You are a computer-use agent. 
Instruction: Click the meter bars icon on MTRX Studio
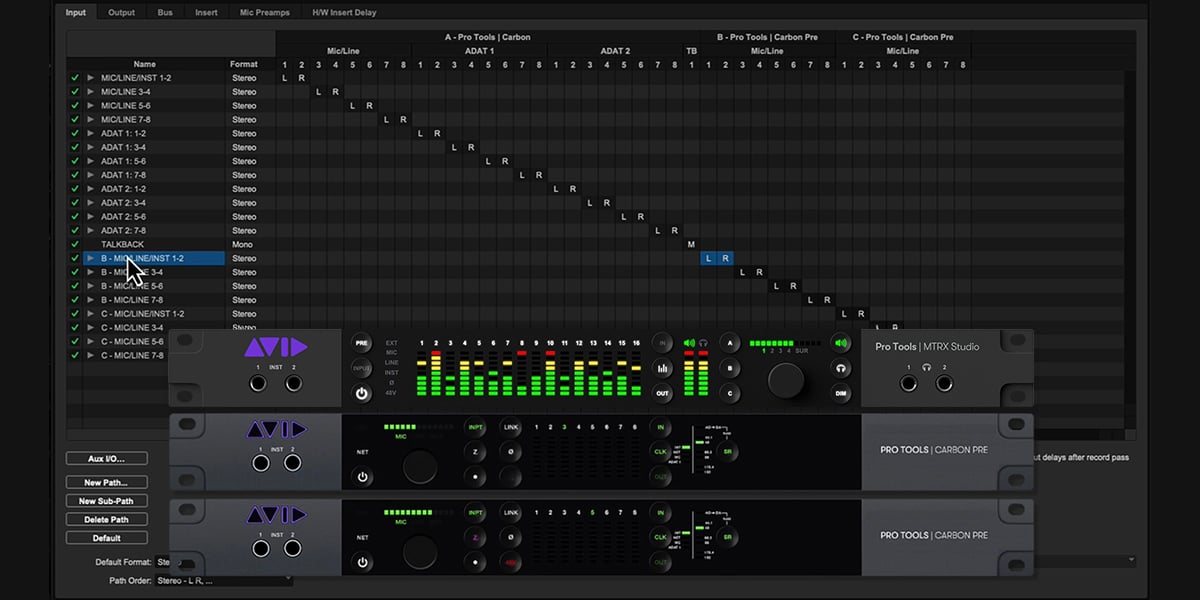click(x=662, y=368)
